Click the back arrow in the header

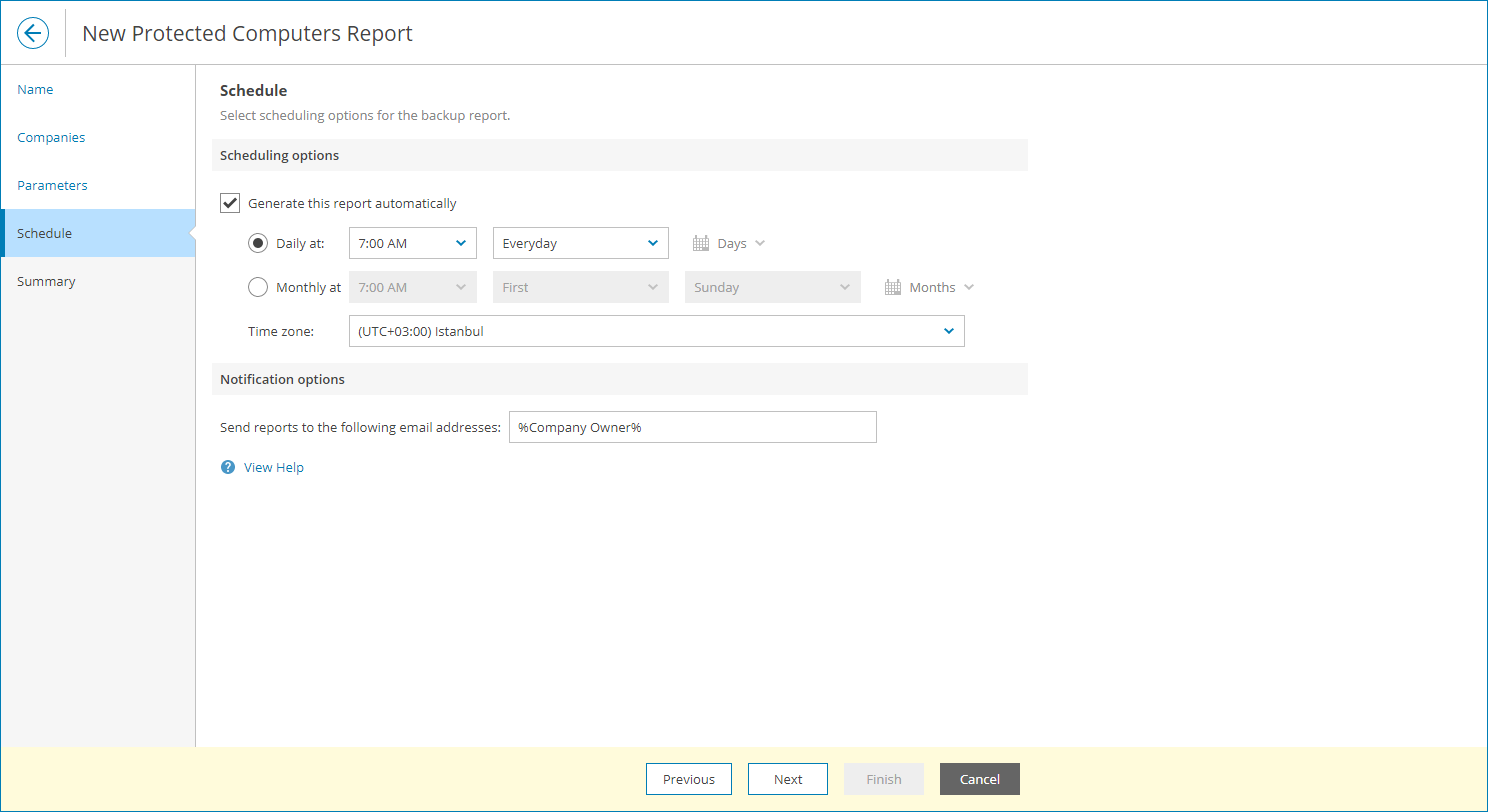(33, 32)
